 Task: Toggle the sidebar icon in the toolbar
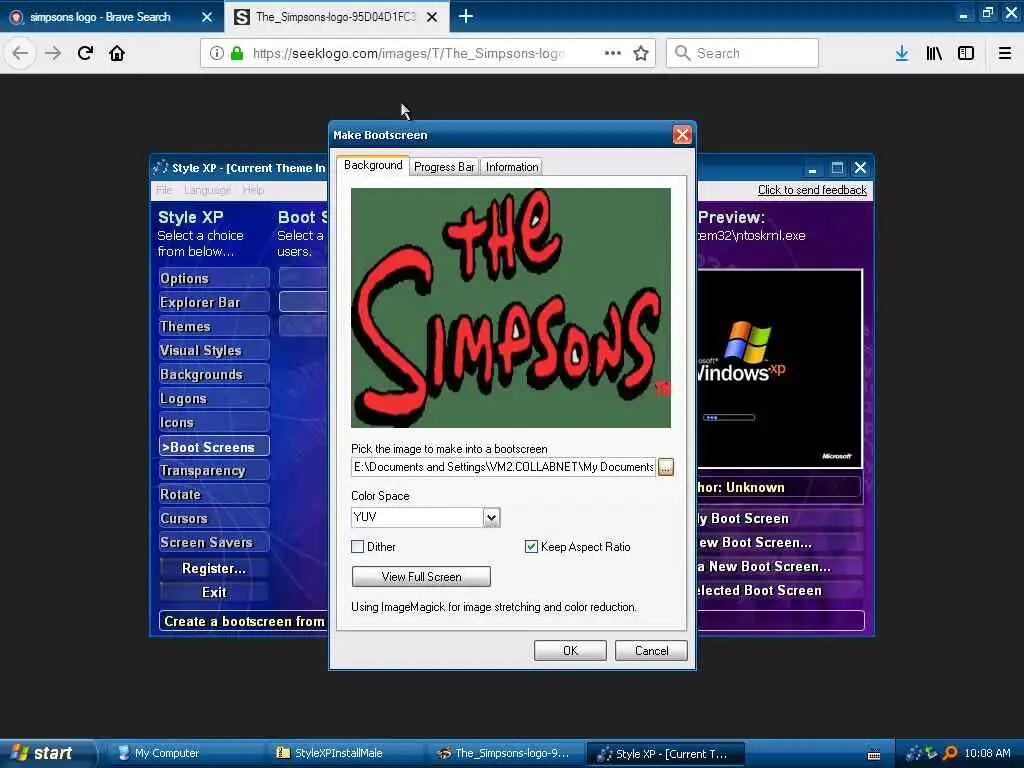966,53
